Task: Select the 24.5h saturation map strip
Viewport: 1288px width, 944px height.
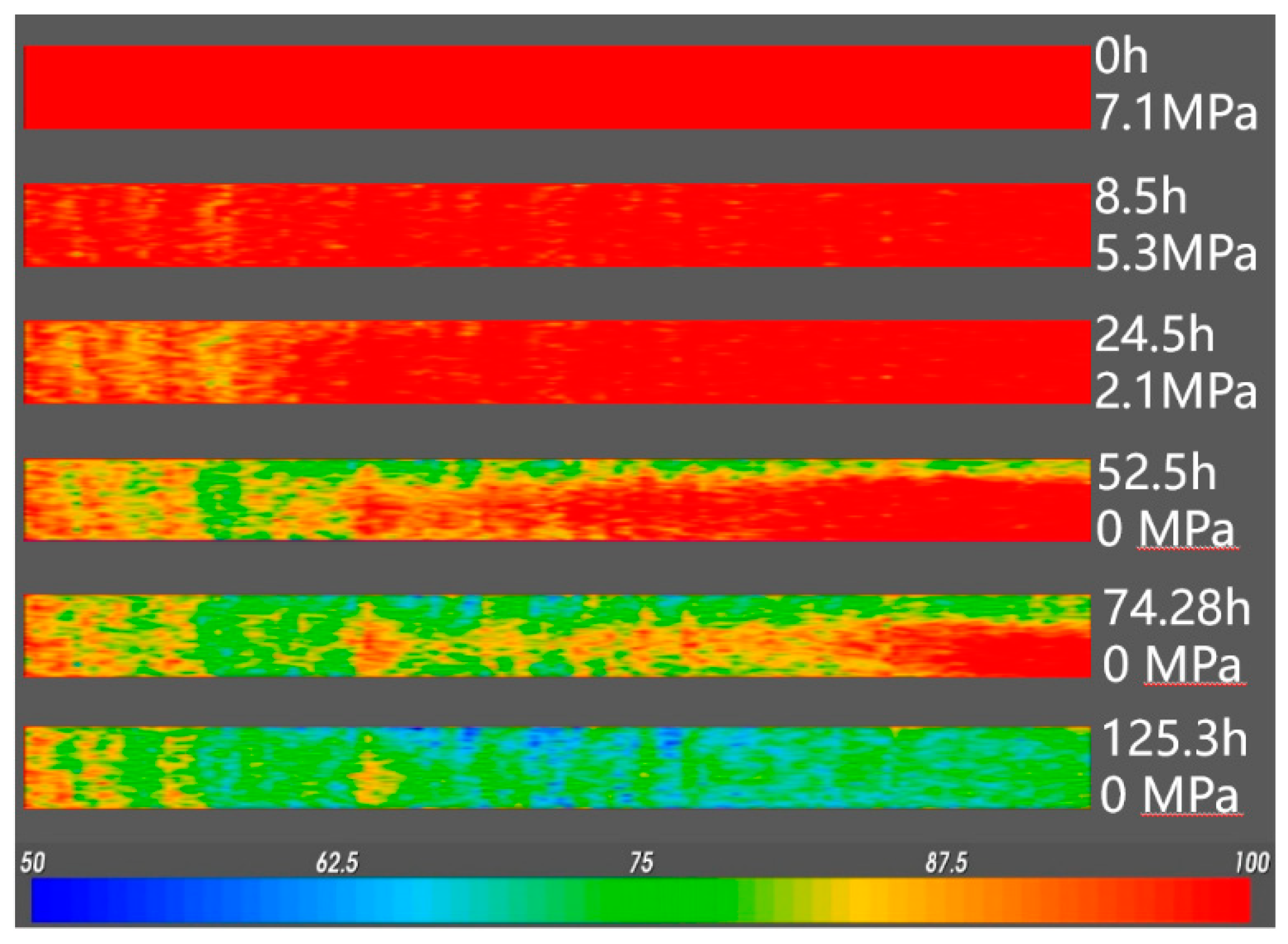Action: pyautogui.click(x=556, y=362)
